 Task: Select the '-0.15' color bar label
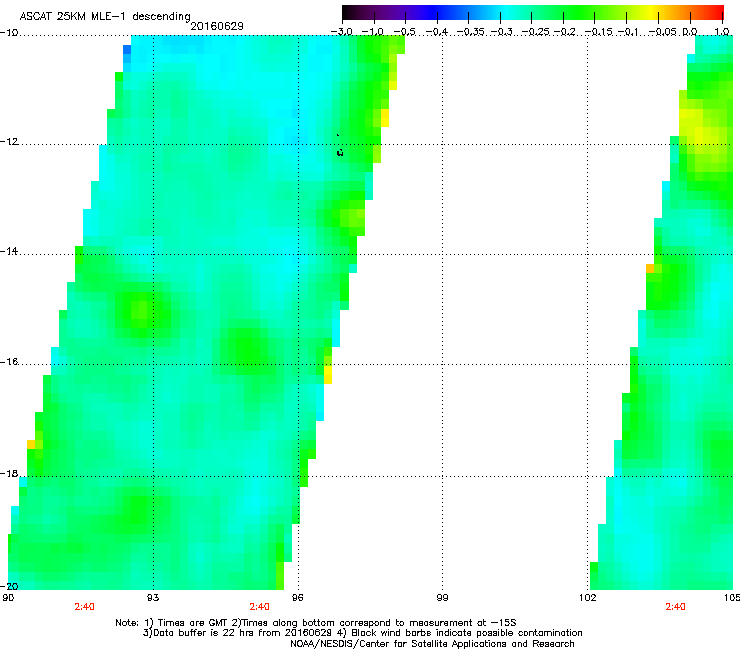tap(598, 32)
